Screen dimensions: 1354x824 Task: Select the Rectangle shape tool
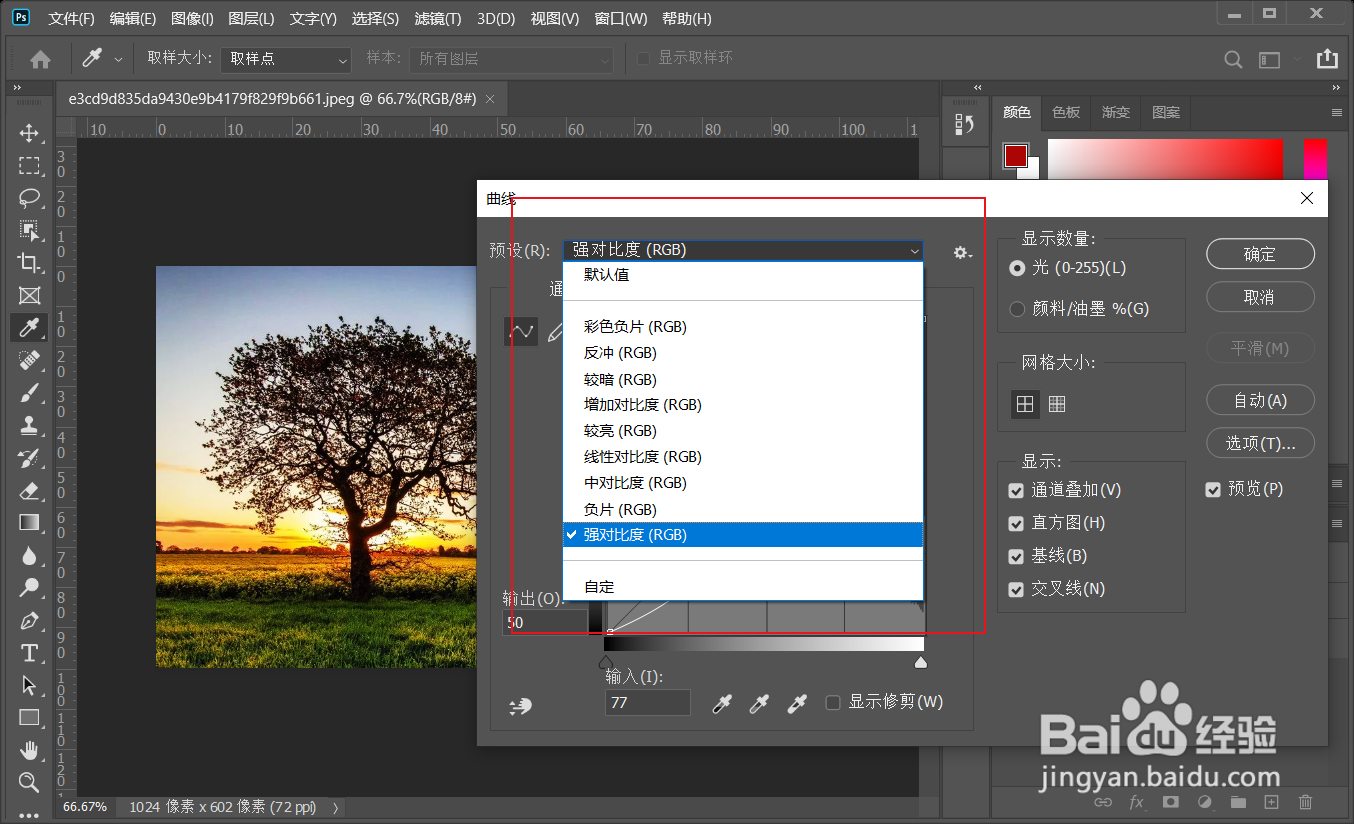tap(29, 717)
